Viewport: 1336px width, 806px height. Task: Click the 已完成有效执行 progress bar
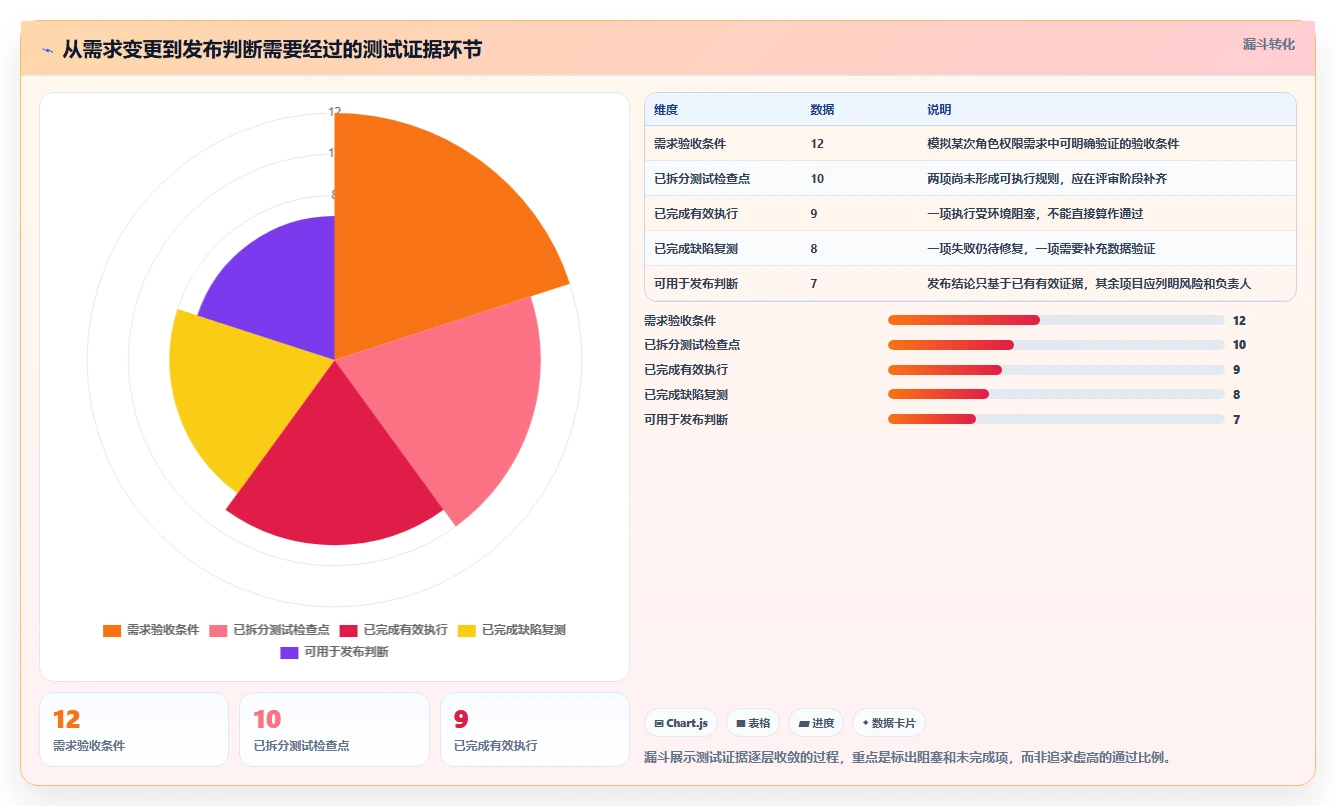(x=1056, y=370)
